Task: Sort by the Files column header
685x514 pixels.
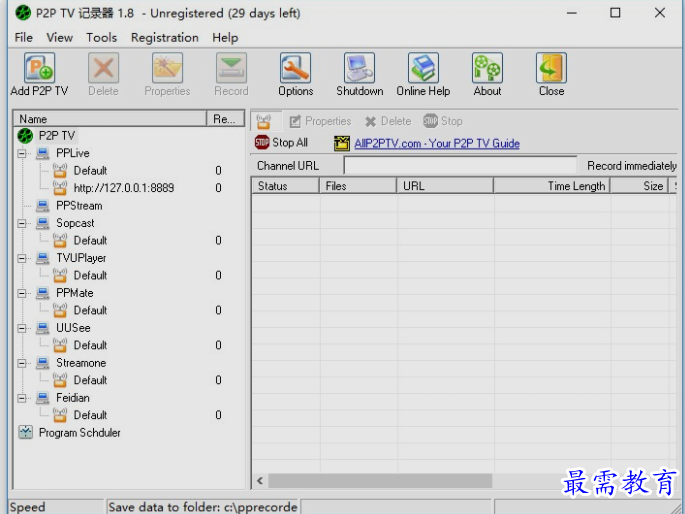Action: coord(358,186)
